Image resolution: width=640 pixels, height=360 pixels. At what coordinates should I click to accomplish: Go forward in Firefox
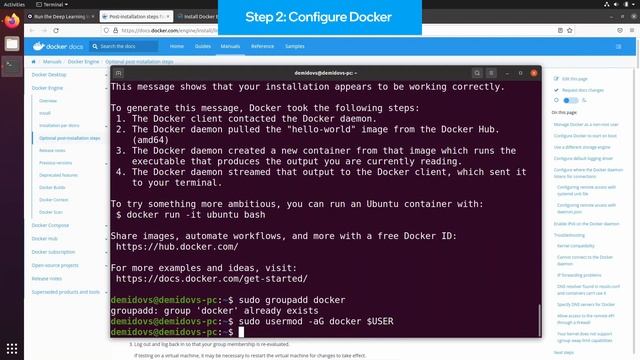(x=44, y=30)
